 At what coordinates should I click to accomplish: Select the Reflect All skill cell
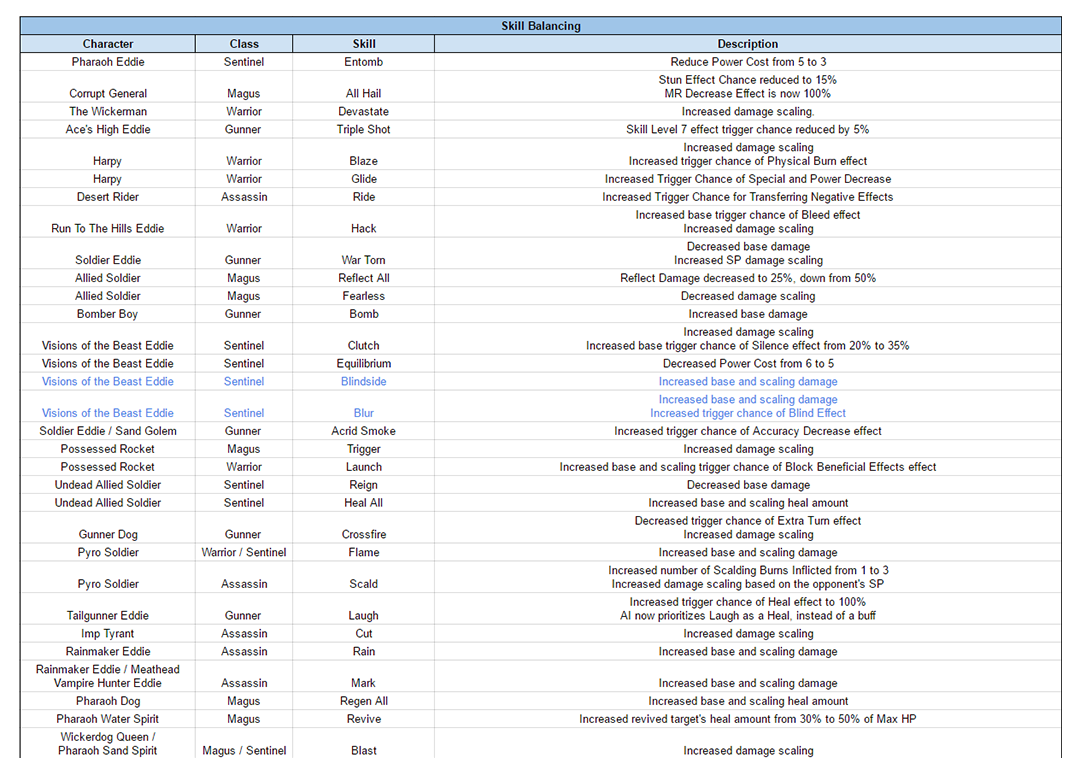tap(363, 278)
